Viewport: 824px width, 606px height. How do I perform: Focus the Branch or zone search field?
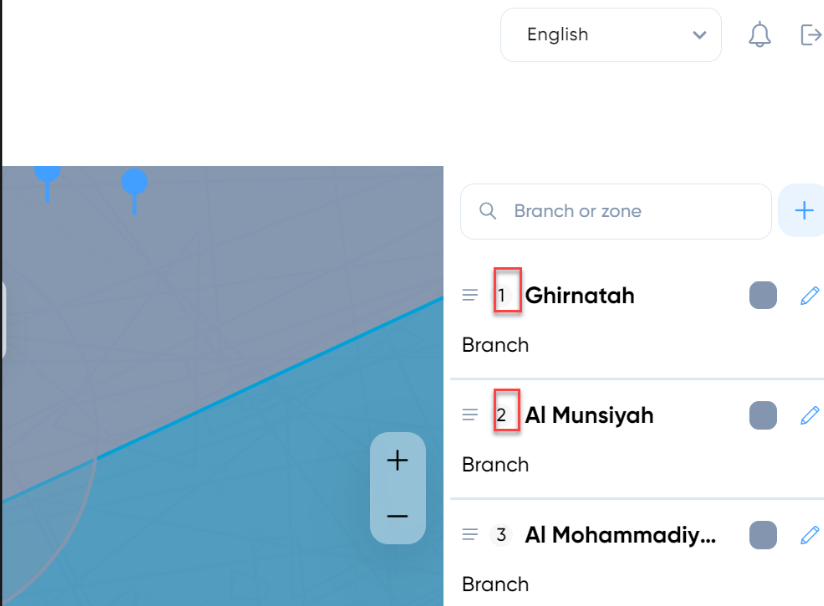(x=616, y=211)
